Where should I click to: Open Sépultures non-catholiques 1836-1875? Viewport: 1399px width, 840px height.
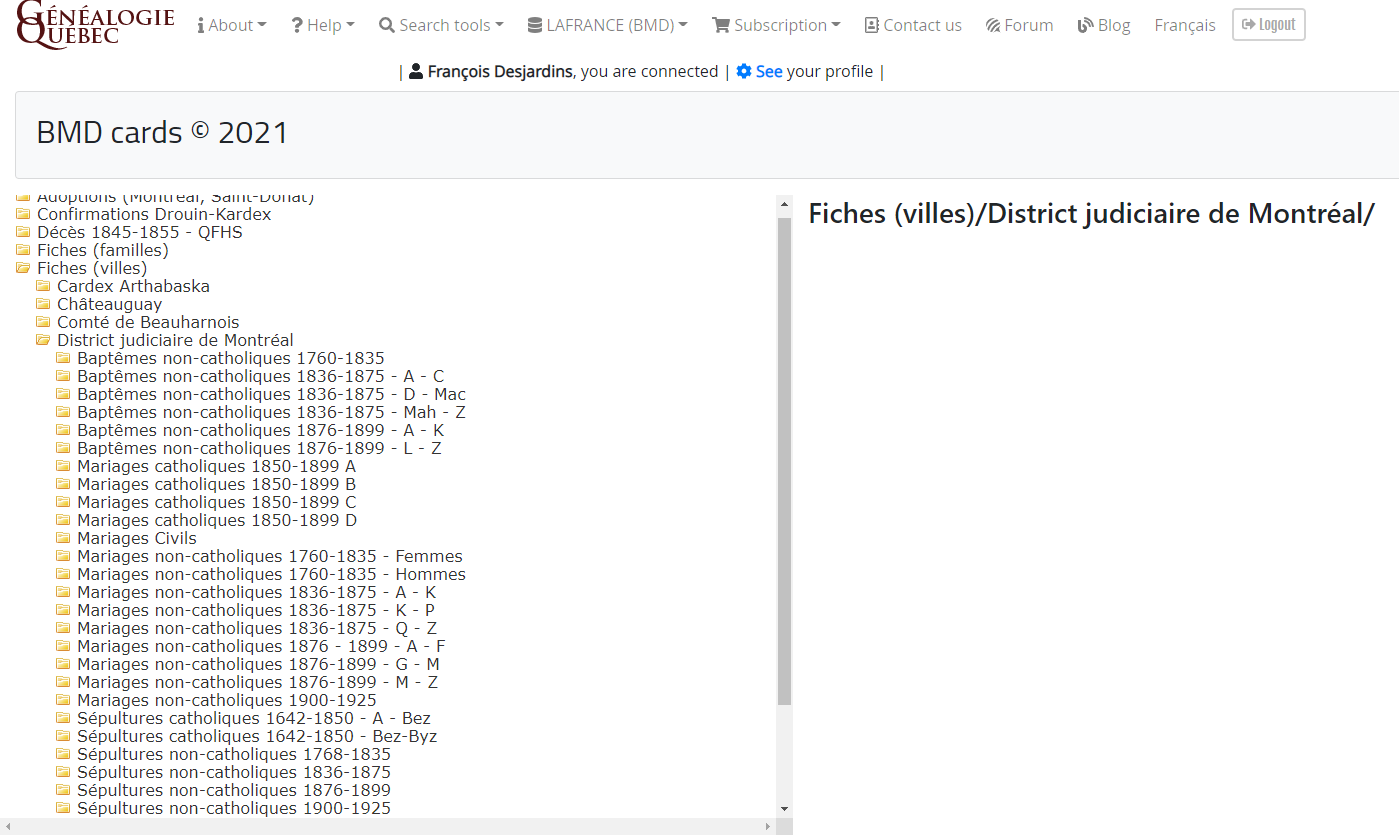234,772
